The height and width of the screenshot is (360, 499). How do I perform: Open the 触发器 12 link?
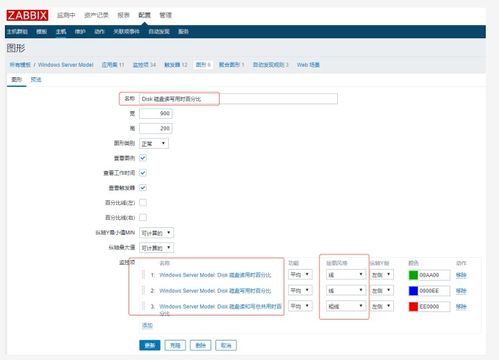click(176, 65)
